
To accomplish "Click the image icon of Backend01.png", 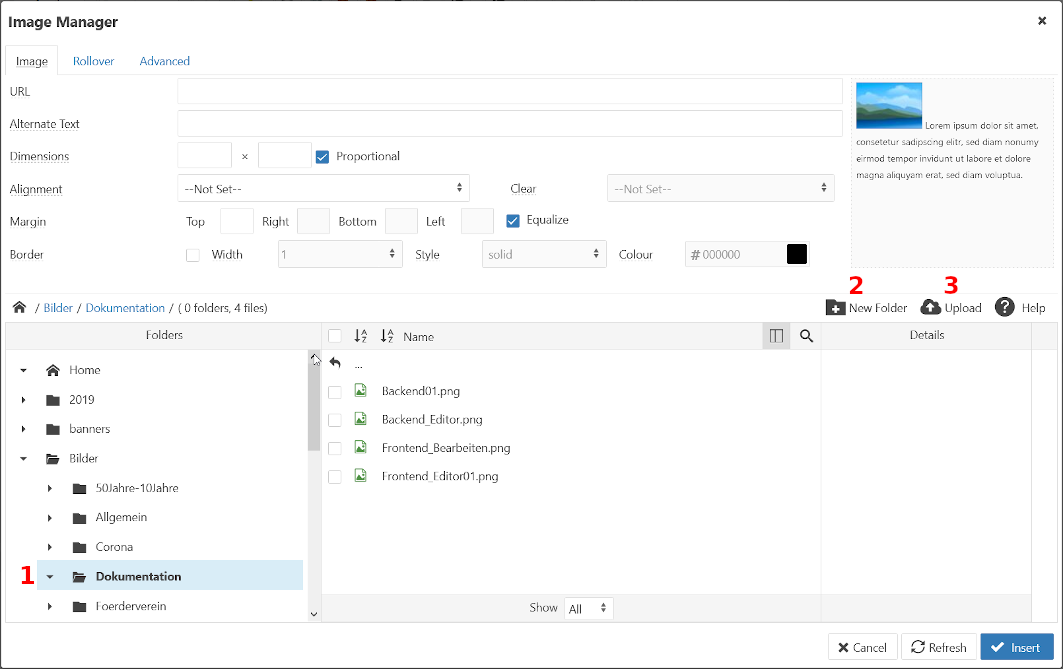I will pos(361,390).
